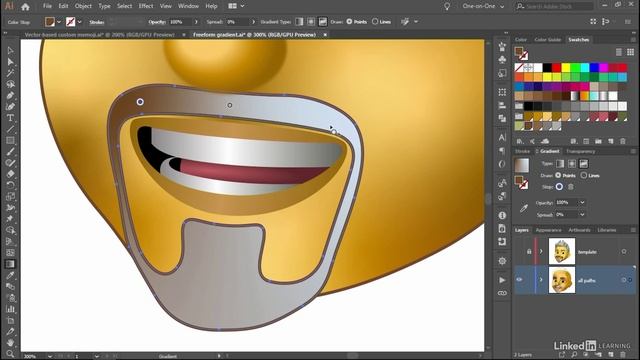Open fill color dropdown in control bar
The height and width of the screenshot is (360, 640).
(59, 22)
